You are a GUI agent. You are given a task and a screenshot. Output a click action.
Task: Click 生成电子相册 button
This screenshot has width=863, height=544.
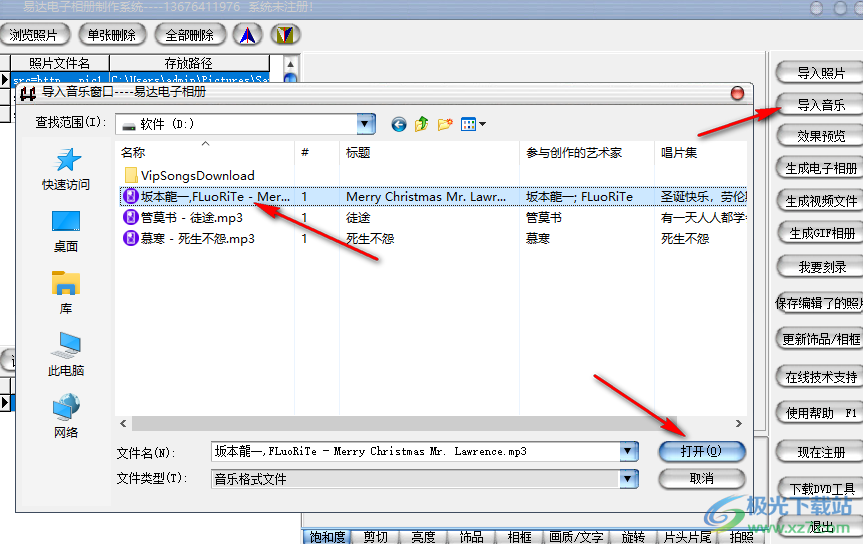pos(820,168)
